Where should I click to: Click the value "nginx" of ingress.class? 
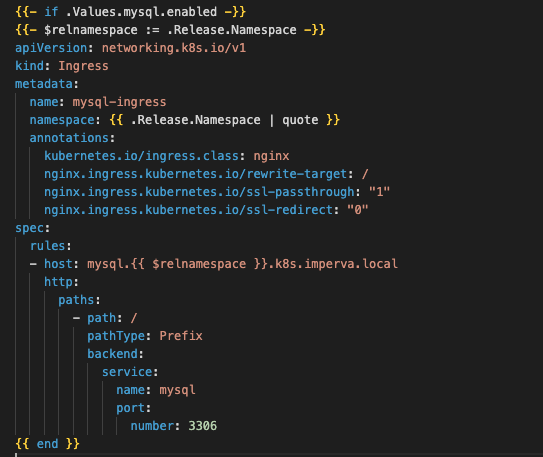[x=272, y=156]
